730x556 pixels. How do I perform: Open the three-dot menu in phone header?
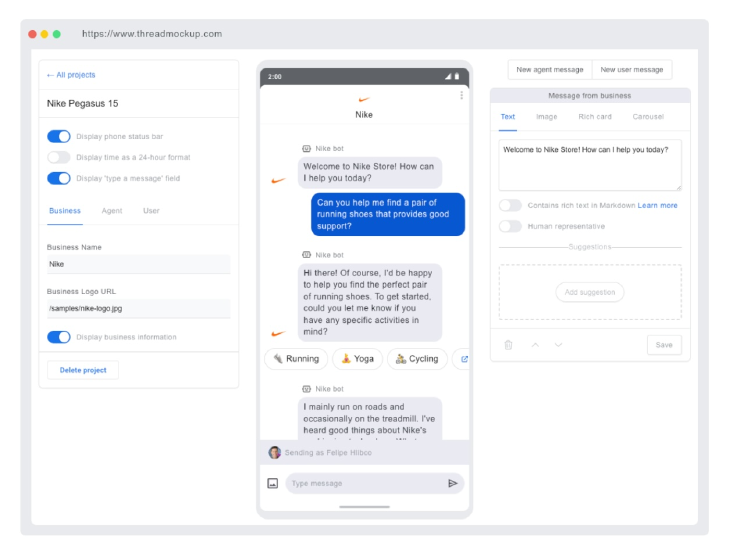pos(461,96)
